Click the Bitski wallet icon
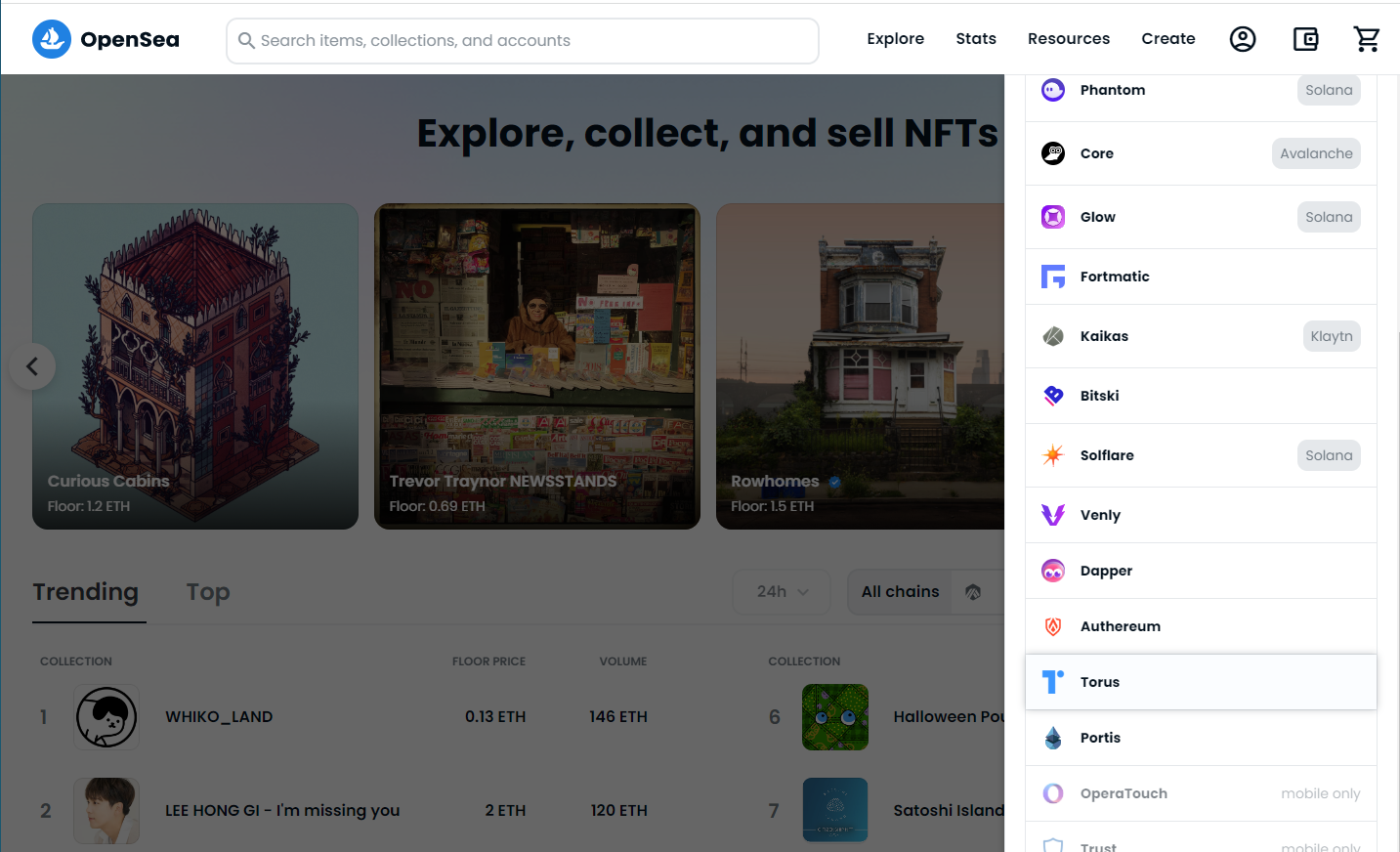Screen dimensions: 1400x852 [x=1053, y=396]
